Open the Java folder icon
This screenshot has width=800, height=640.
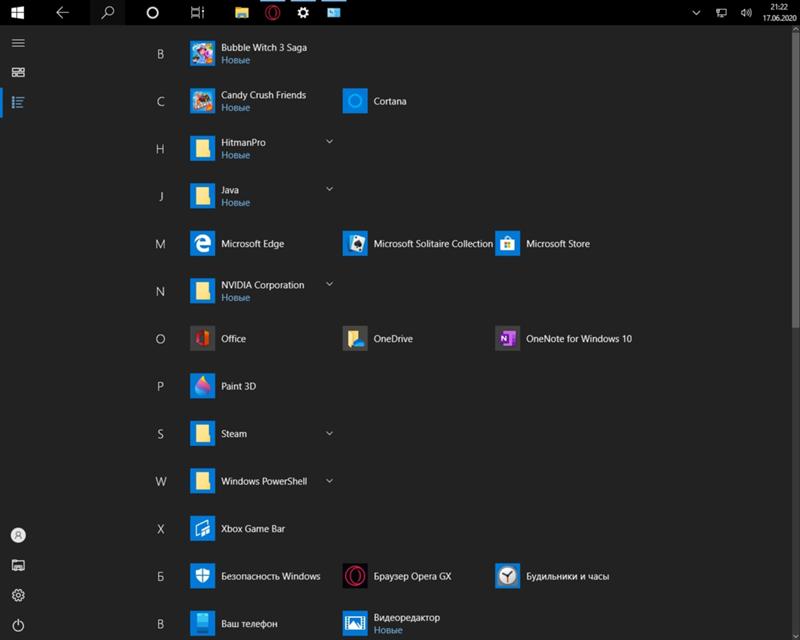(x=203, y=196)
